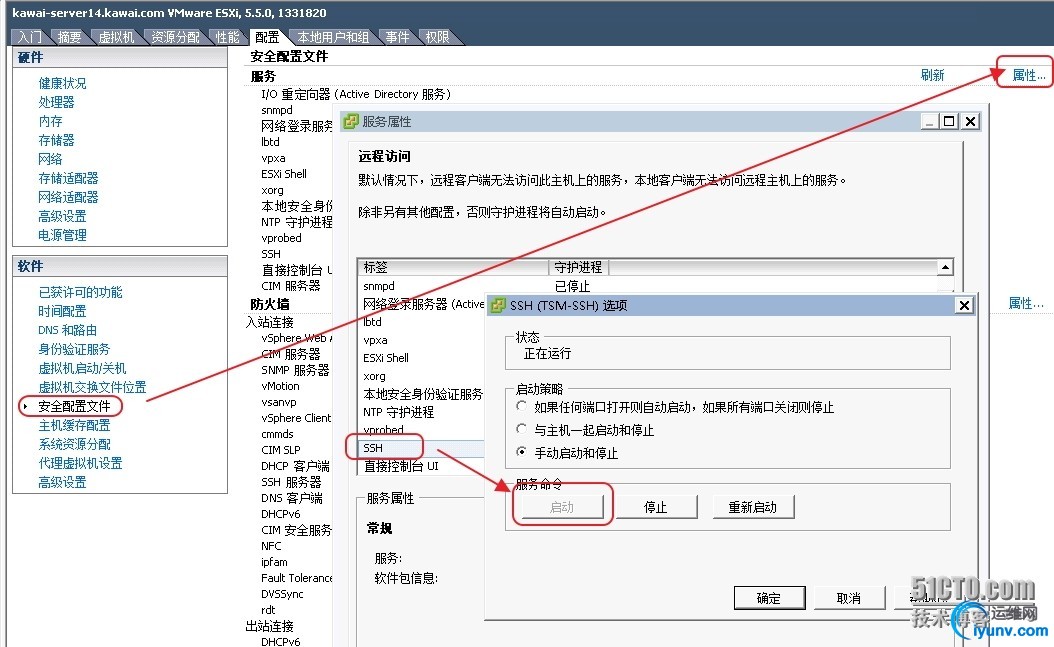Open the firewall 属性 link
Screen dimensions: 1054x647
tap(1026, 303)
